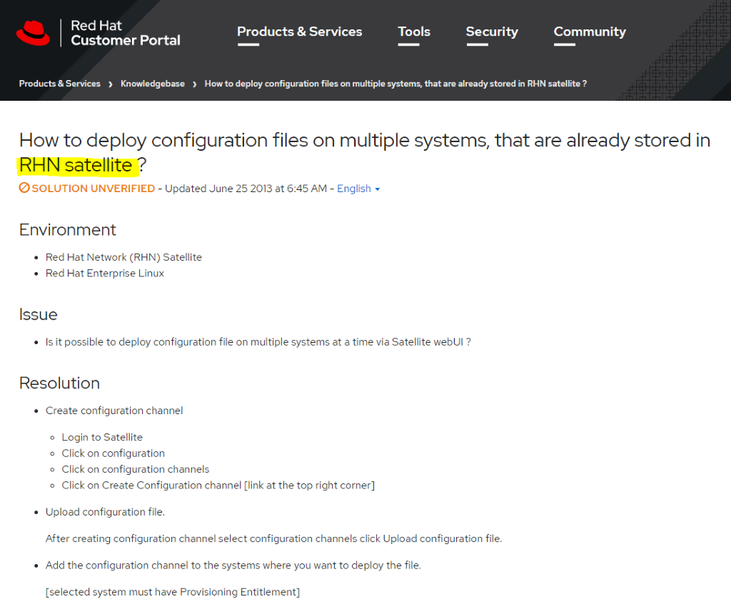The width and height of the screenshot is (731, 607).
Task: Click the 'After creating configuration channel' sentence
Action: (274, 538)
